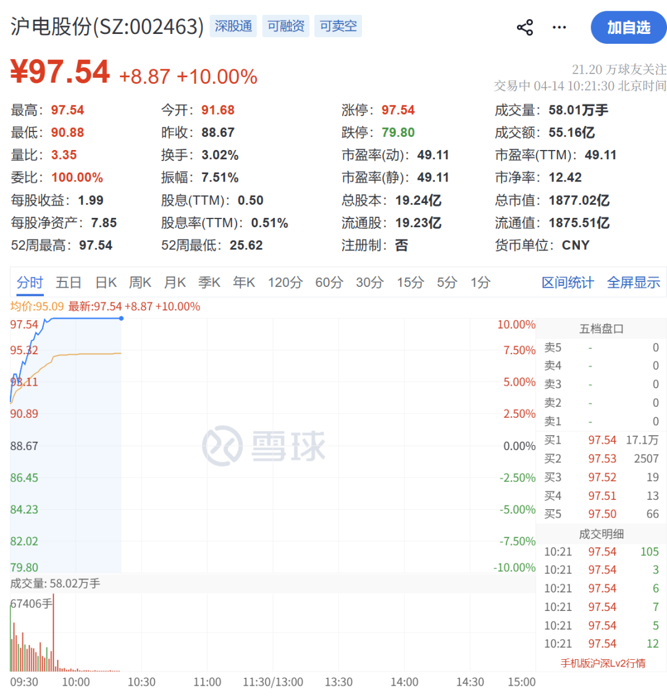Screen dimensions: 667x698
Task: Toggle 全屏显示 fullscreen view
Action: point(633,283)
